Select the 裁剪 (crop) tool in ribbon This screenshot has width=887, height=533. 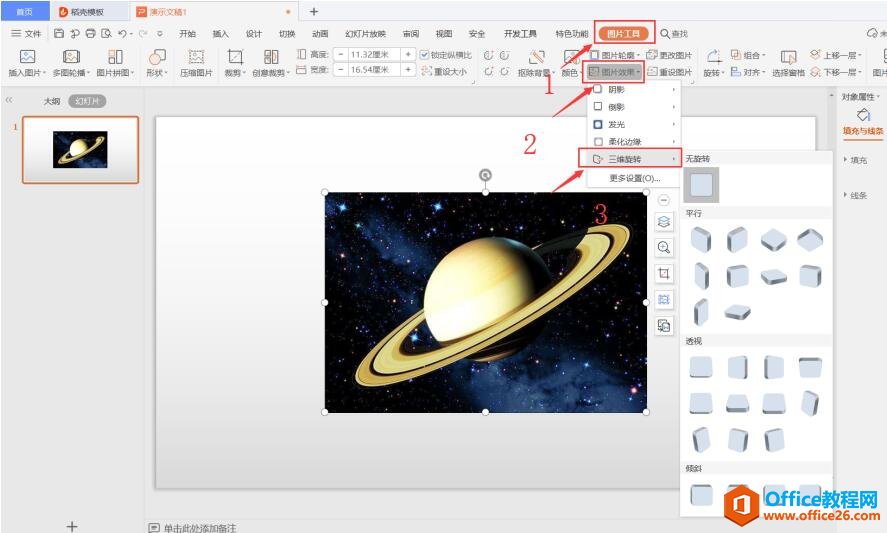(x=235, y=58)
